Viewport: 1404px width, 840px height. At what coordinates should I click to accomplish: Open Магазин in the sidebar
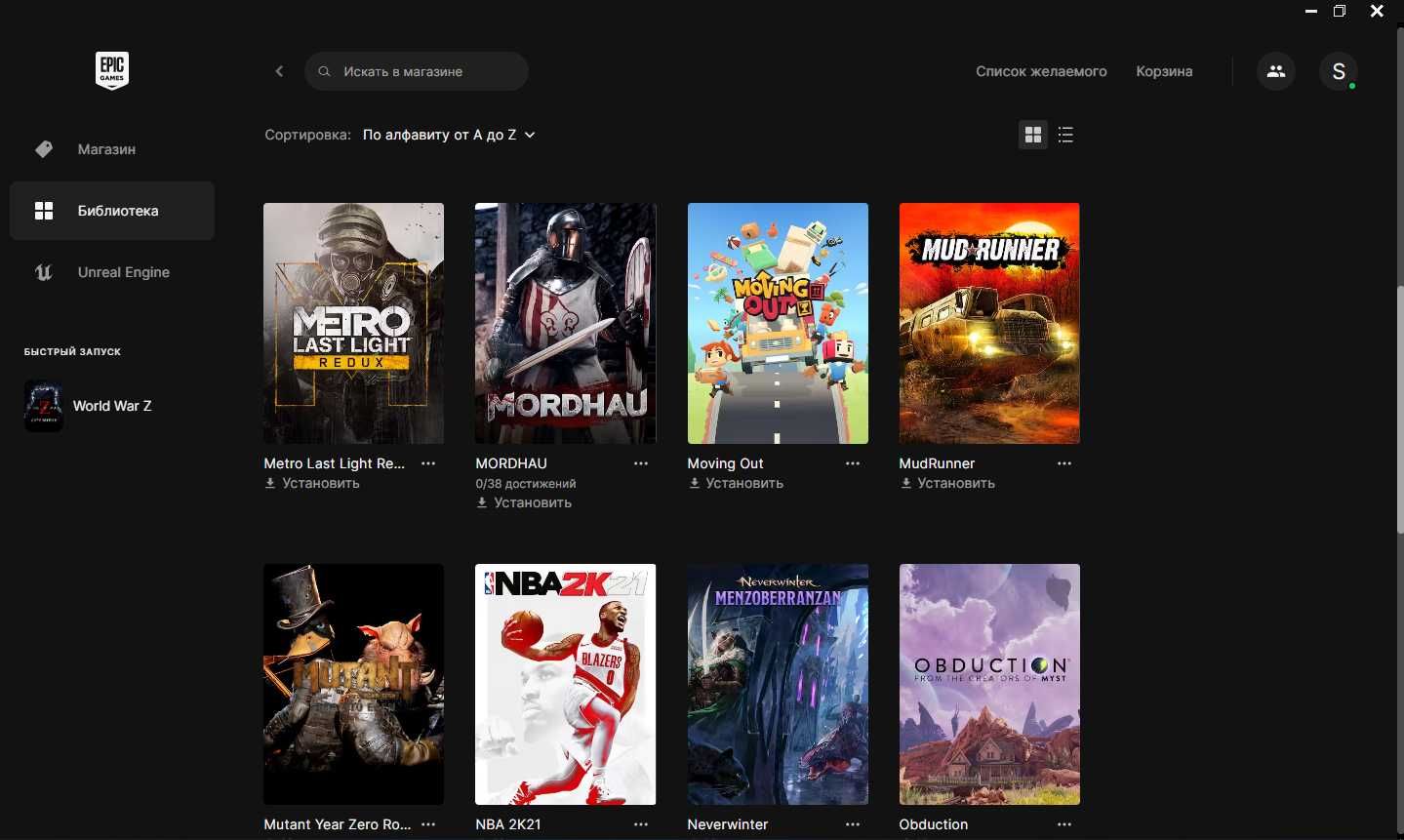112,149
